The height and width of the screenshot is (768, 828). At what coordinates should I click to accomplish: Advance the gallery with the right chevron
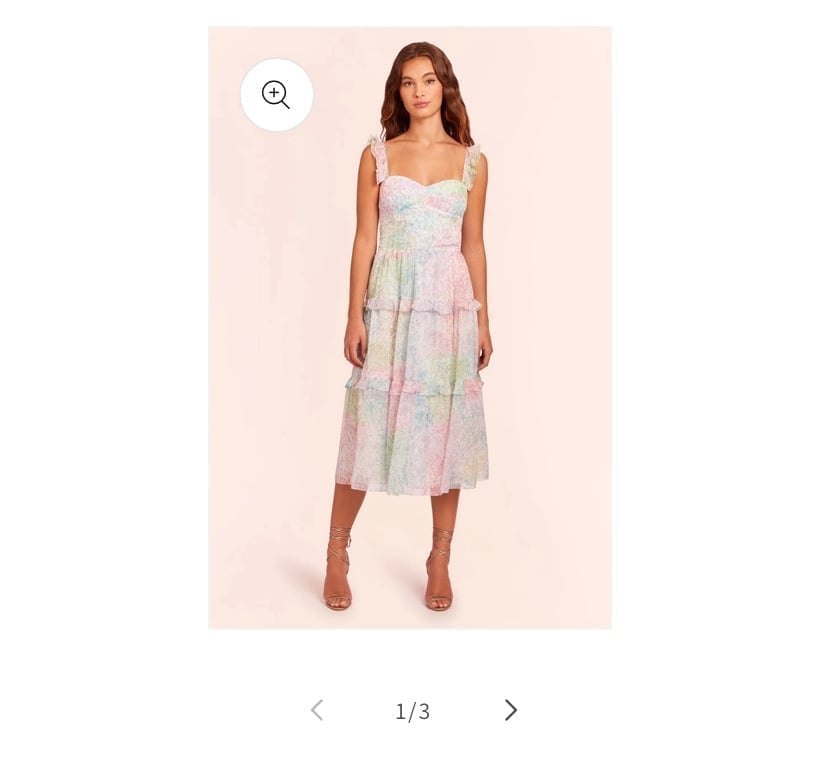[x=511, y=710]
